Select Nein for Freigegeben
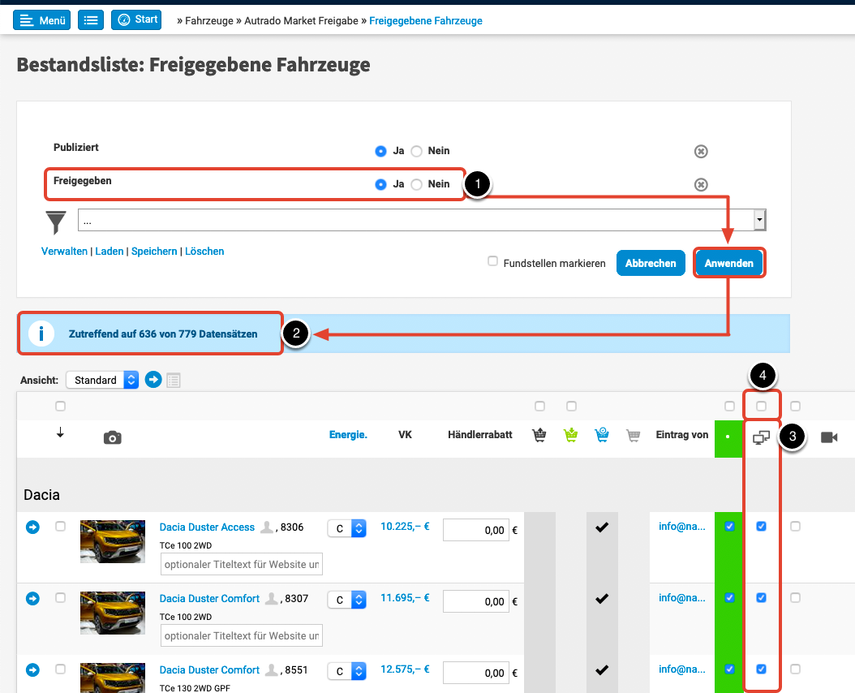The height and width of the screenshot is (693, 855). click(417, 185)
